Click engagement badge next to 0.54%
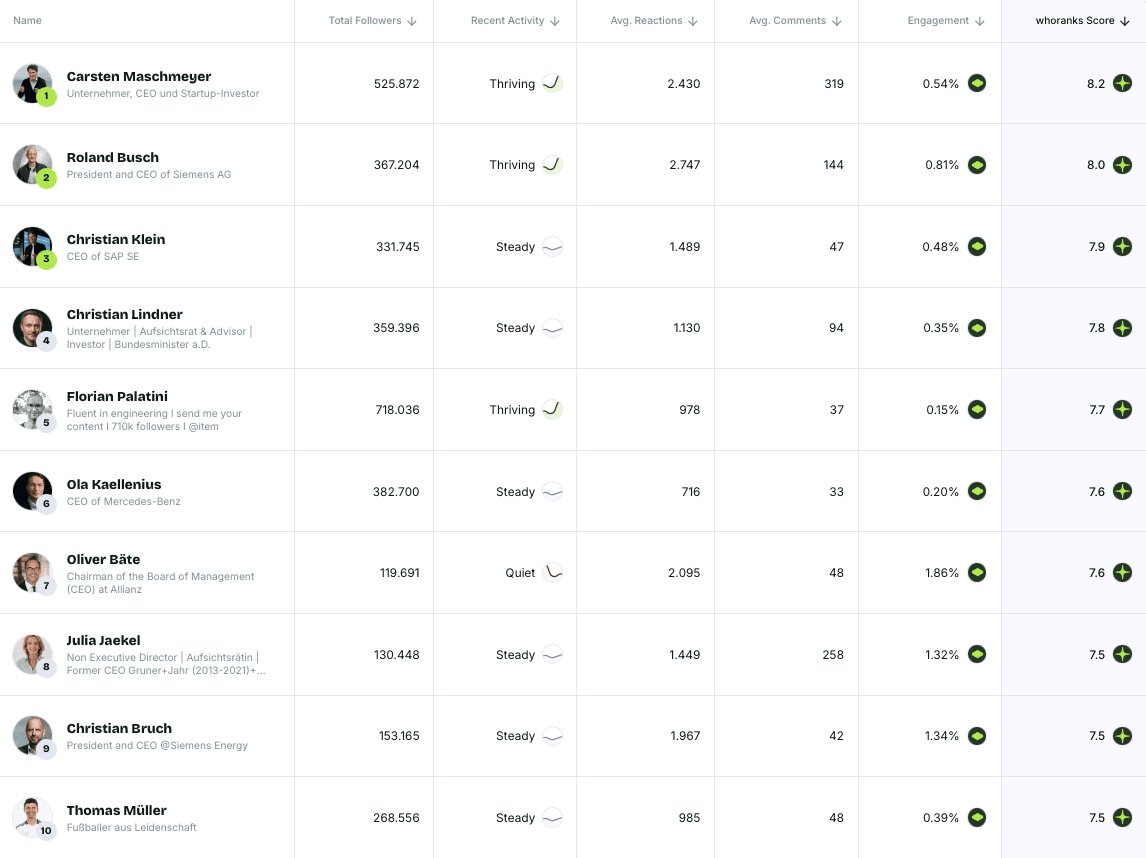Screen dimensions: 1146x858 pos(977,83)
